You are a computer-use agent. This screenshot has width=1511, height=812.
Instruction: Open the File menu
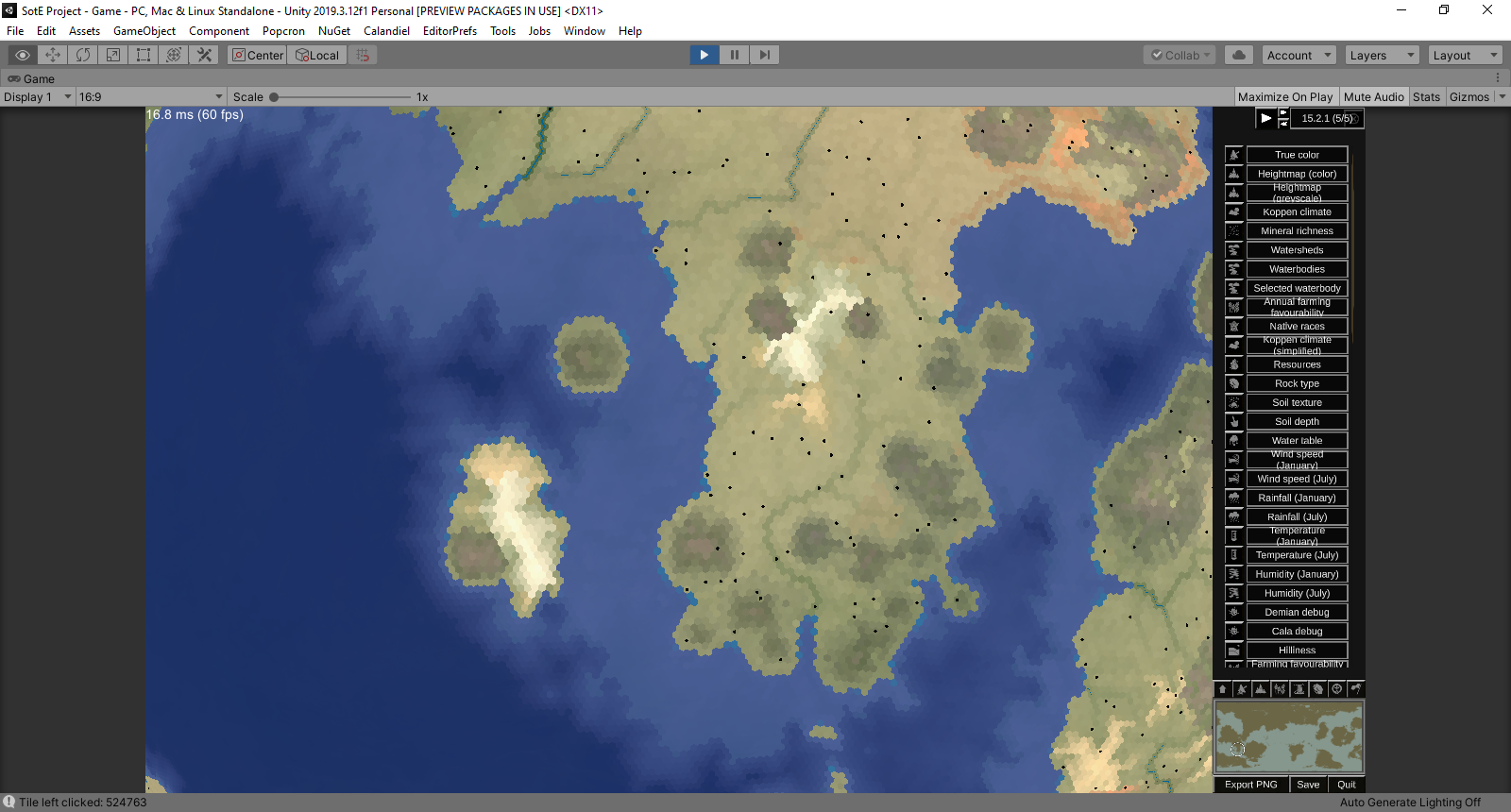15,31
